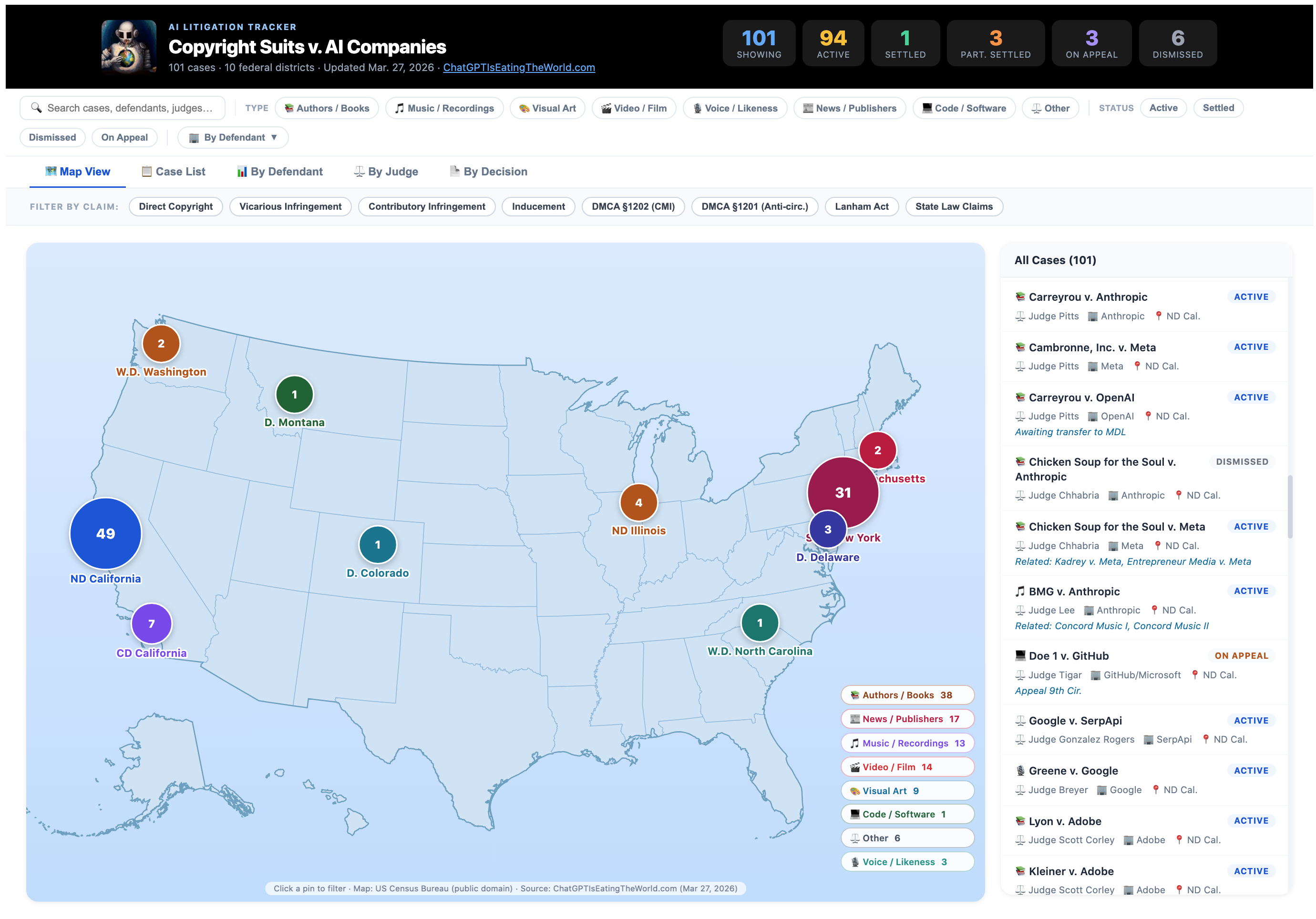The width and height of the screenshot is (1316, 919).
Task: Switch to the Map View tab
Action: point(78,171)
